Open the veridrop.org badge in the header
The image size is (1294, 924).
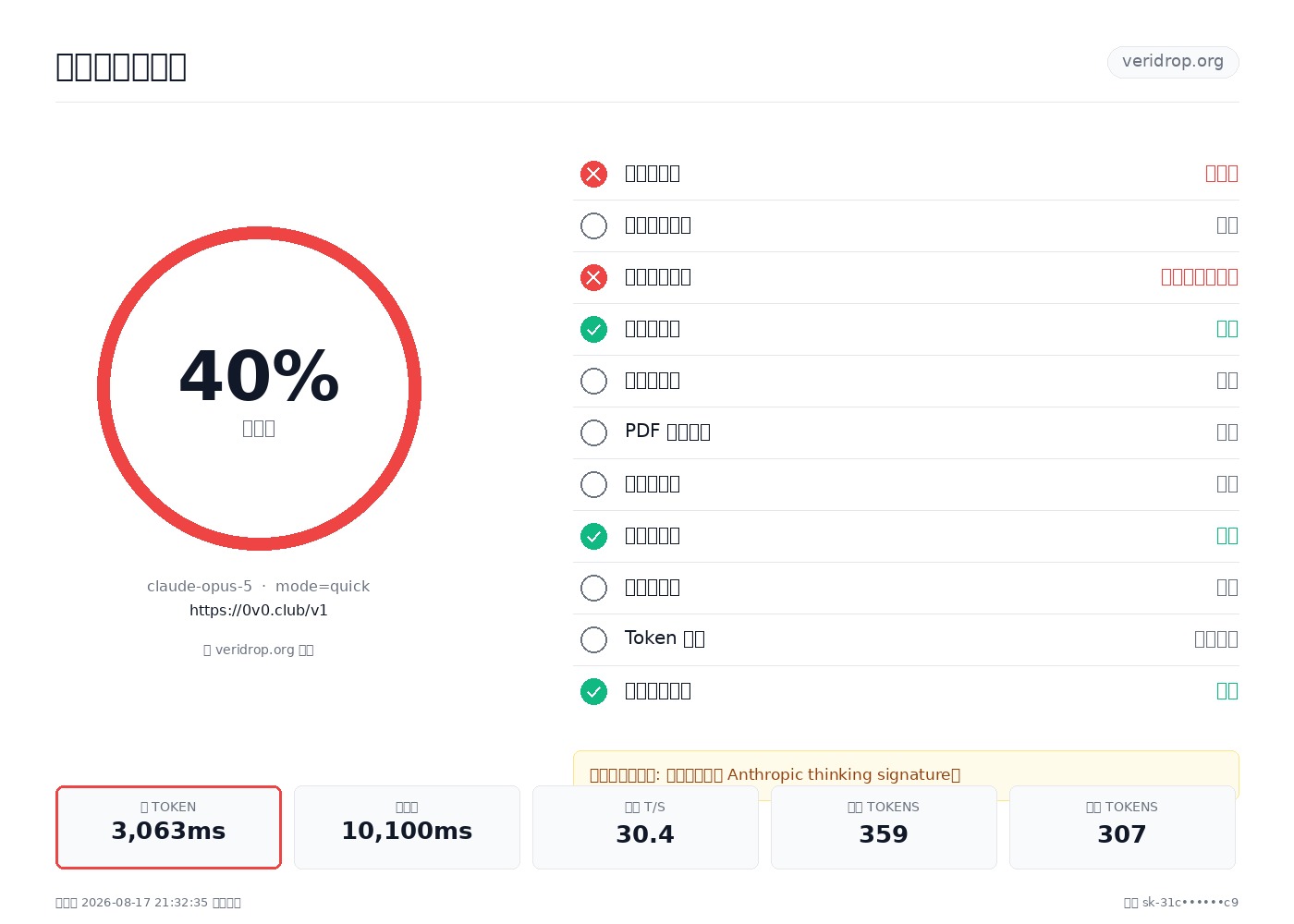(1173, 62)
